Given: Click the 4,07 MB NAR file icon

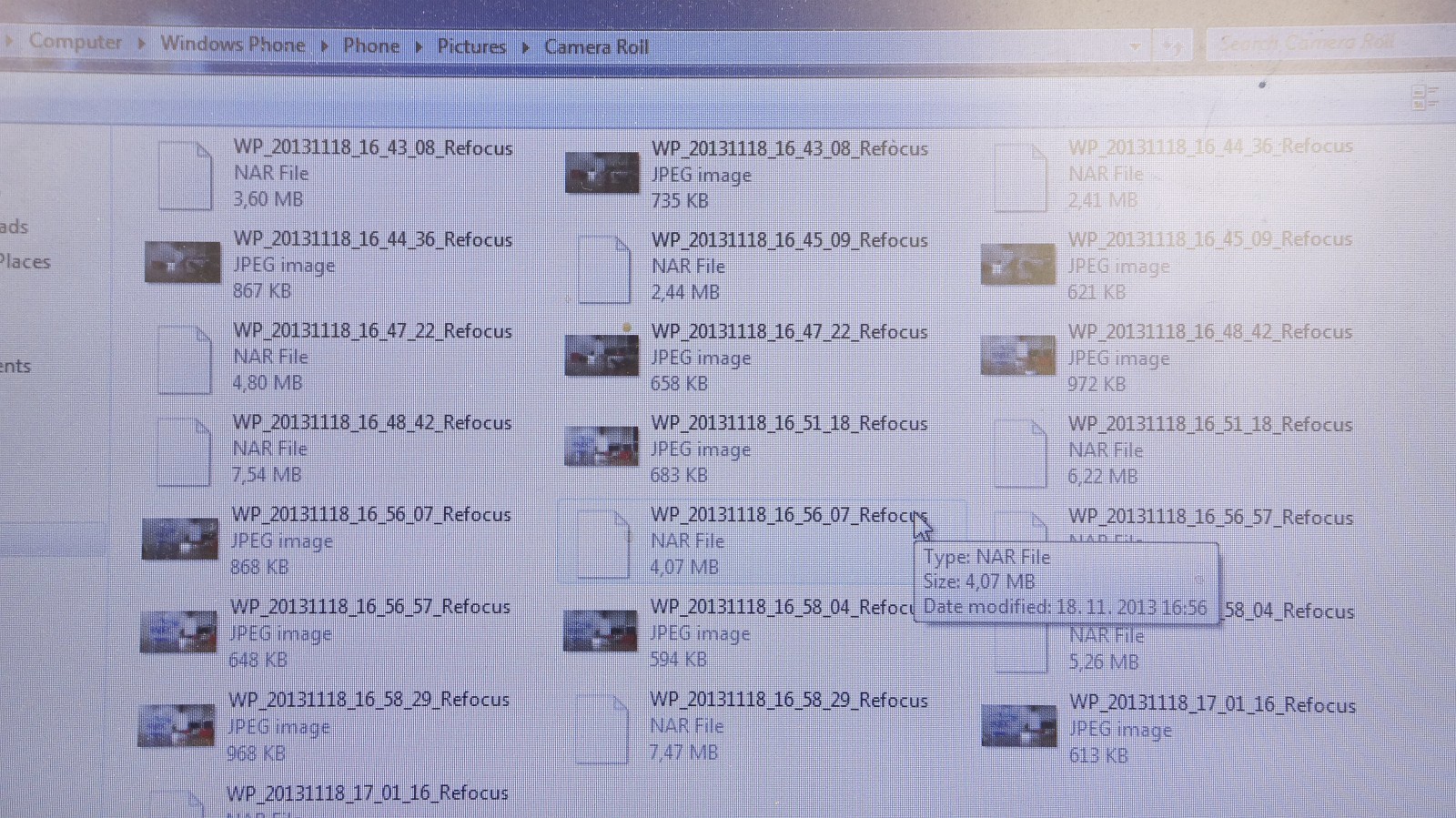Looking at the screenshot, I should point(602,543).
